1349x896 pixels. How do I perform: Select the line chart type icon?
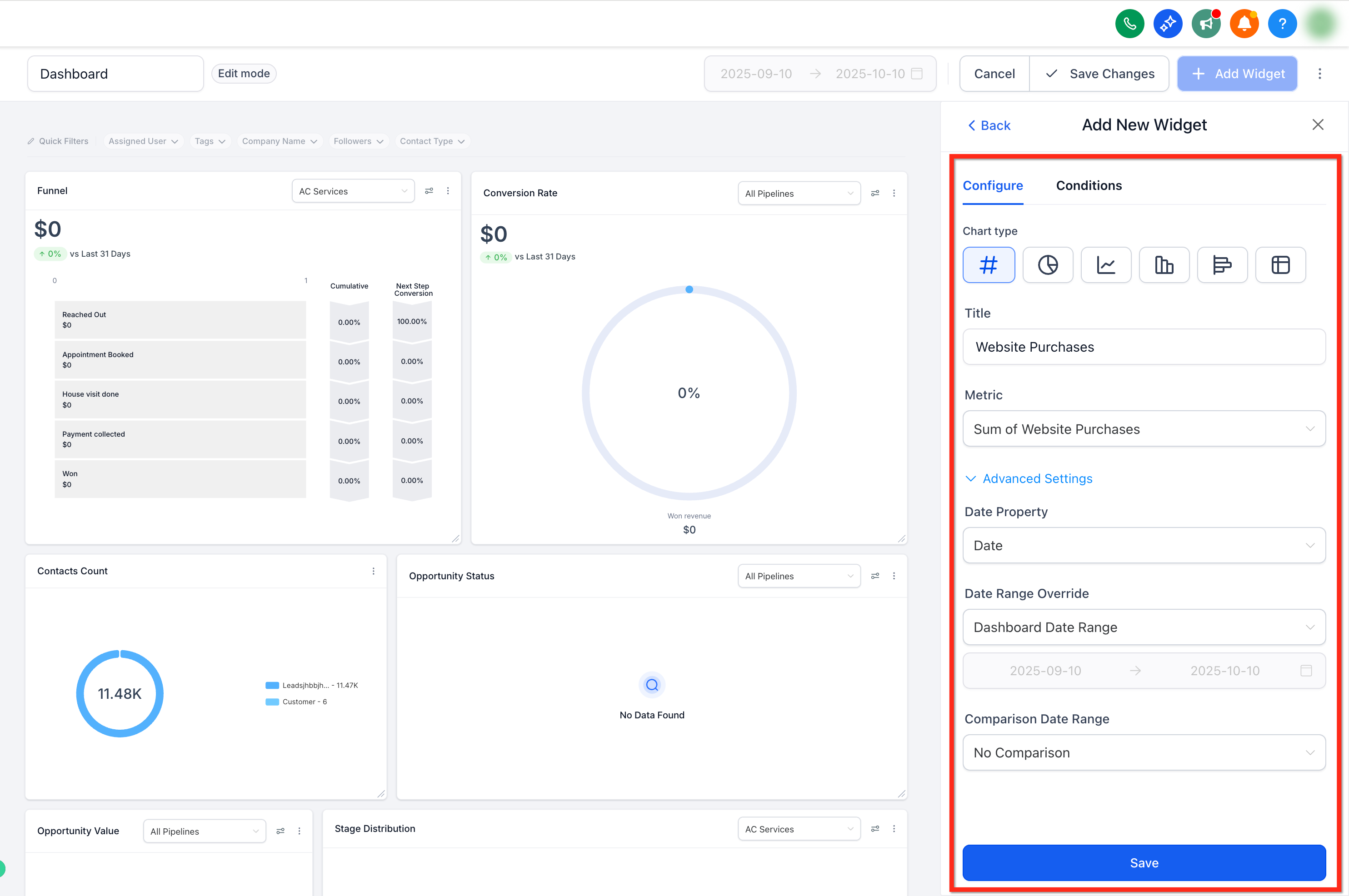coord(1105,264)
